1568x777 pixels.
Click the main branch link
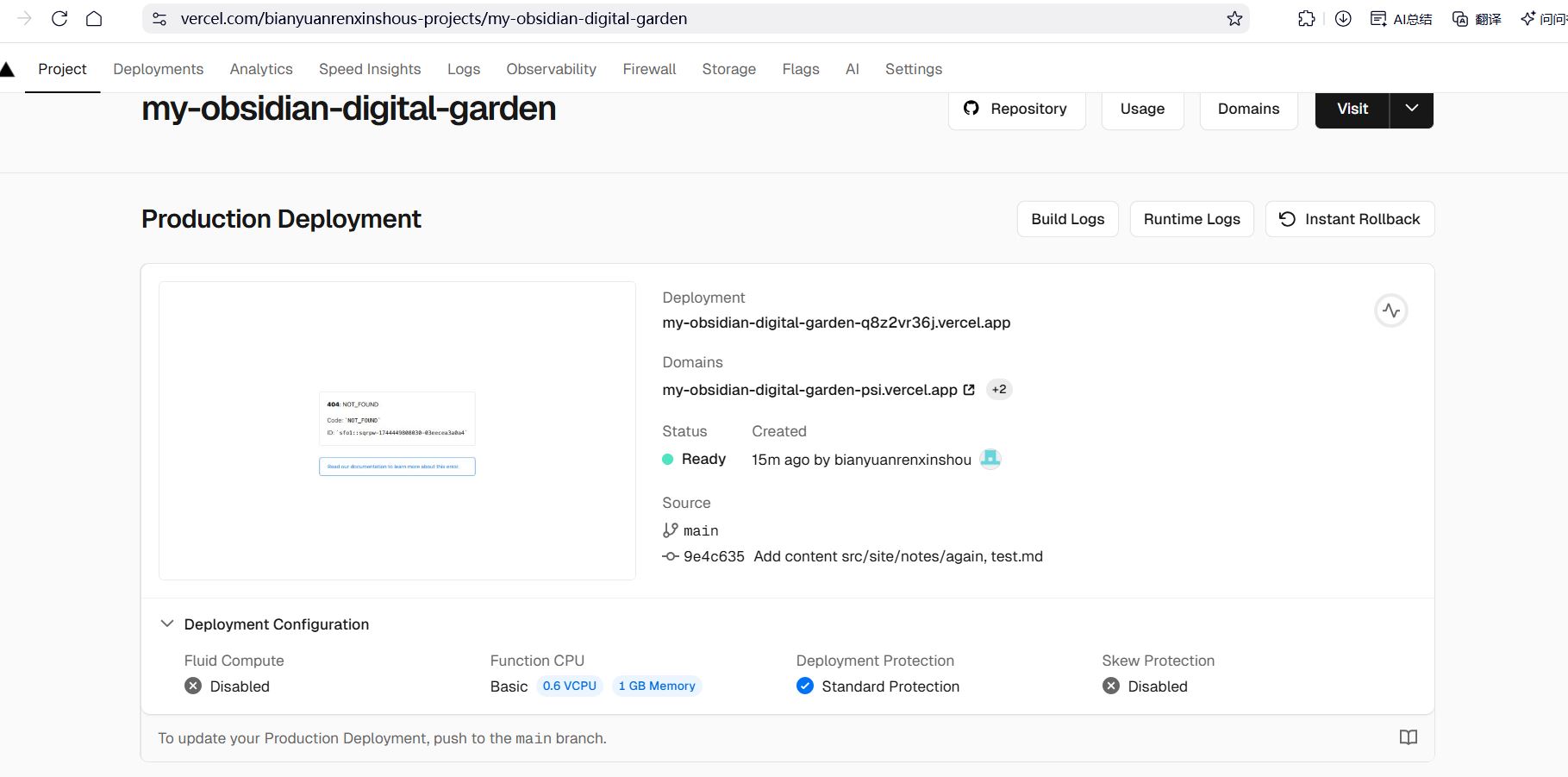701,530
